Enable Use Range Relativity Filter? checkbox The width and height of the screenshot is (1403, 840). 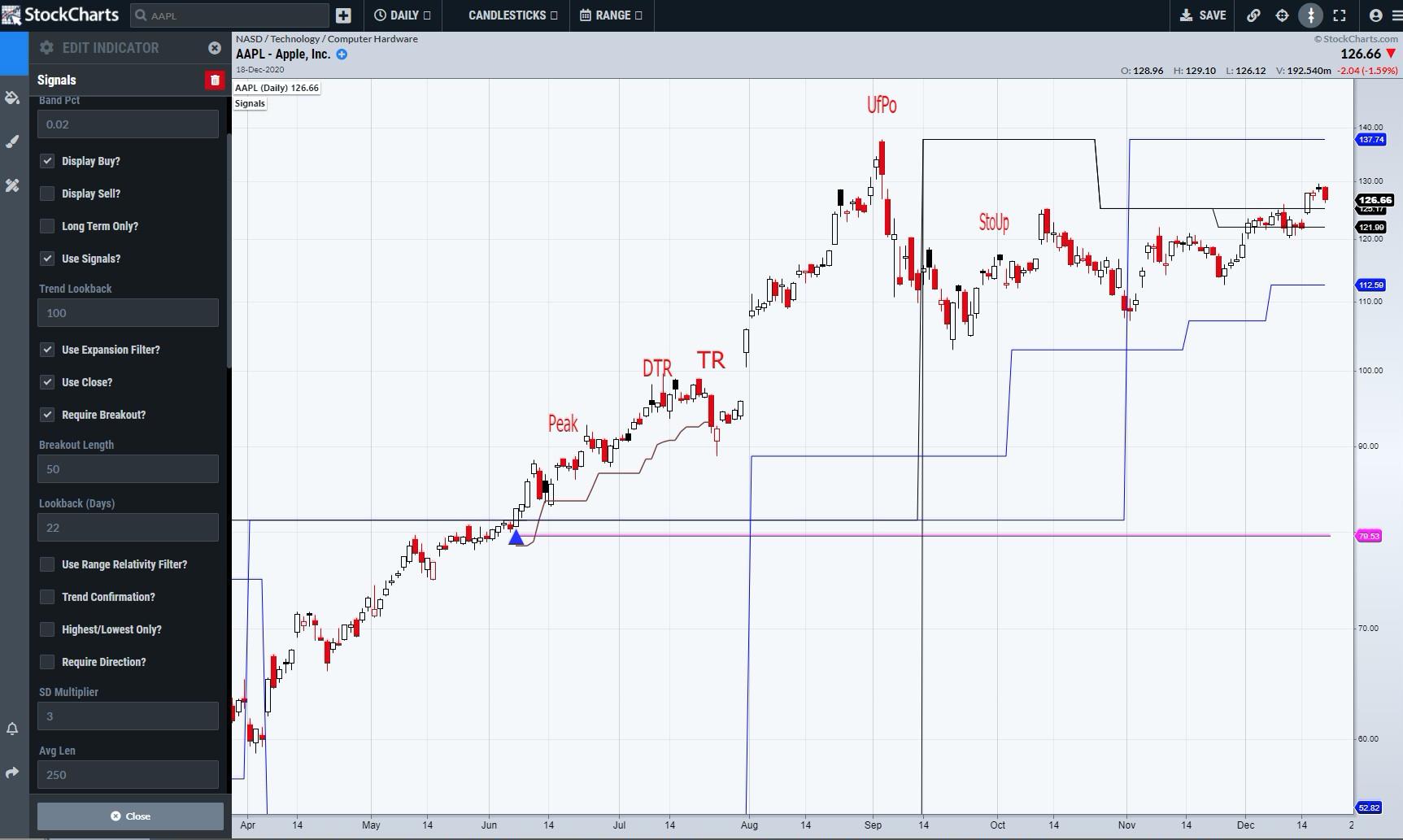[x=47, y=564]
